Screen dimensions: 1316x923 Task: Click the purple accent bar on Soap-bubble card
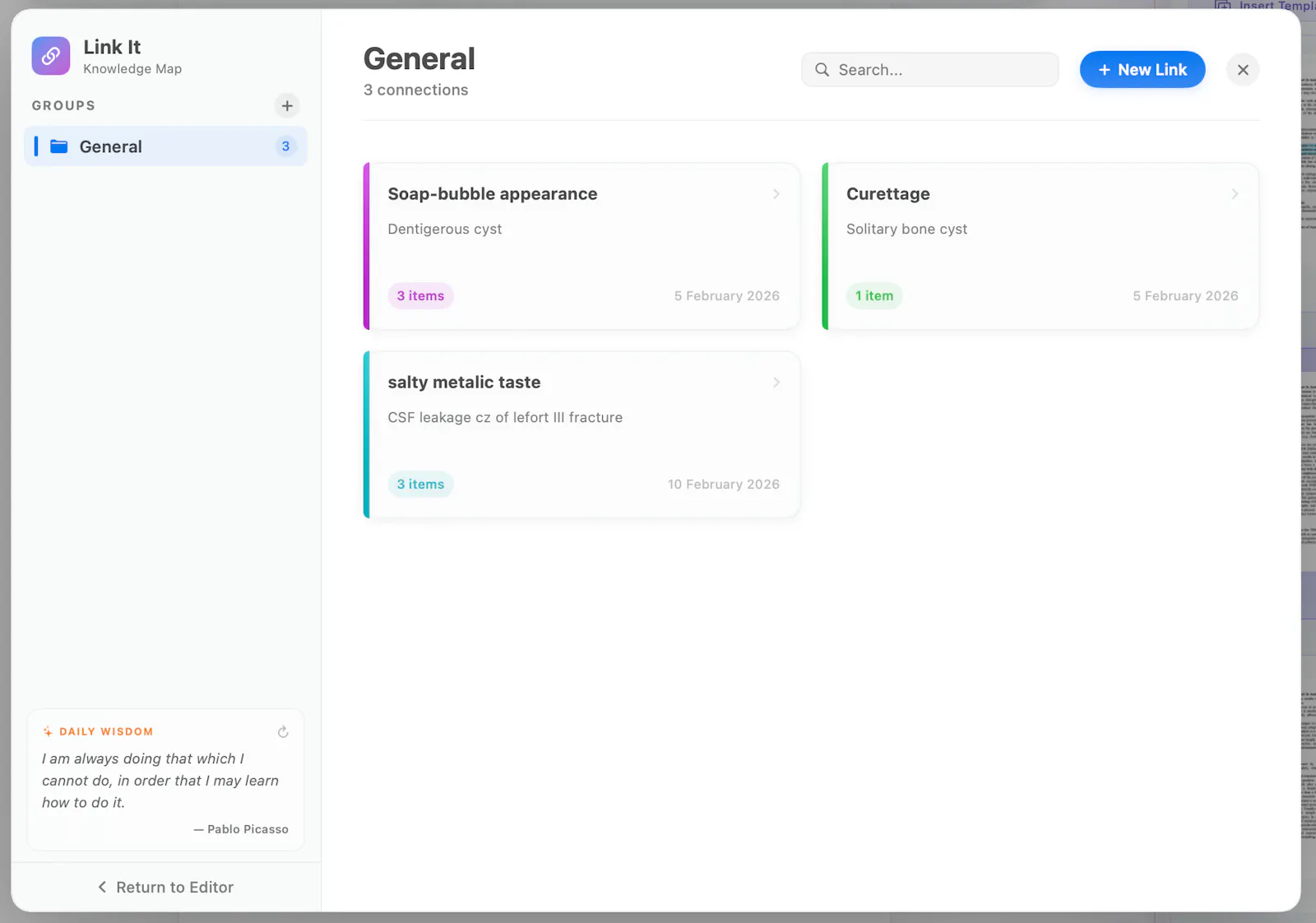[x=367, y=247]
